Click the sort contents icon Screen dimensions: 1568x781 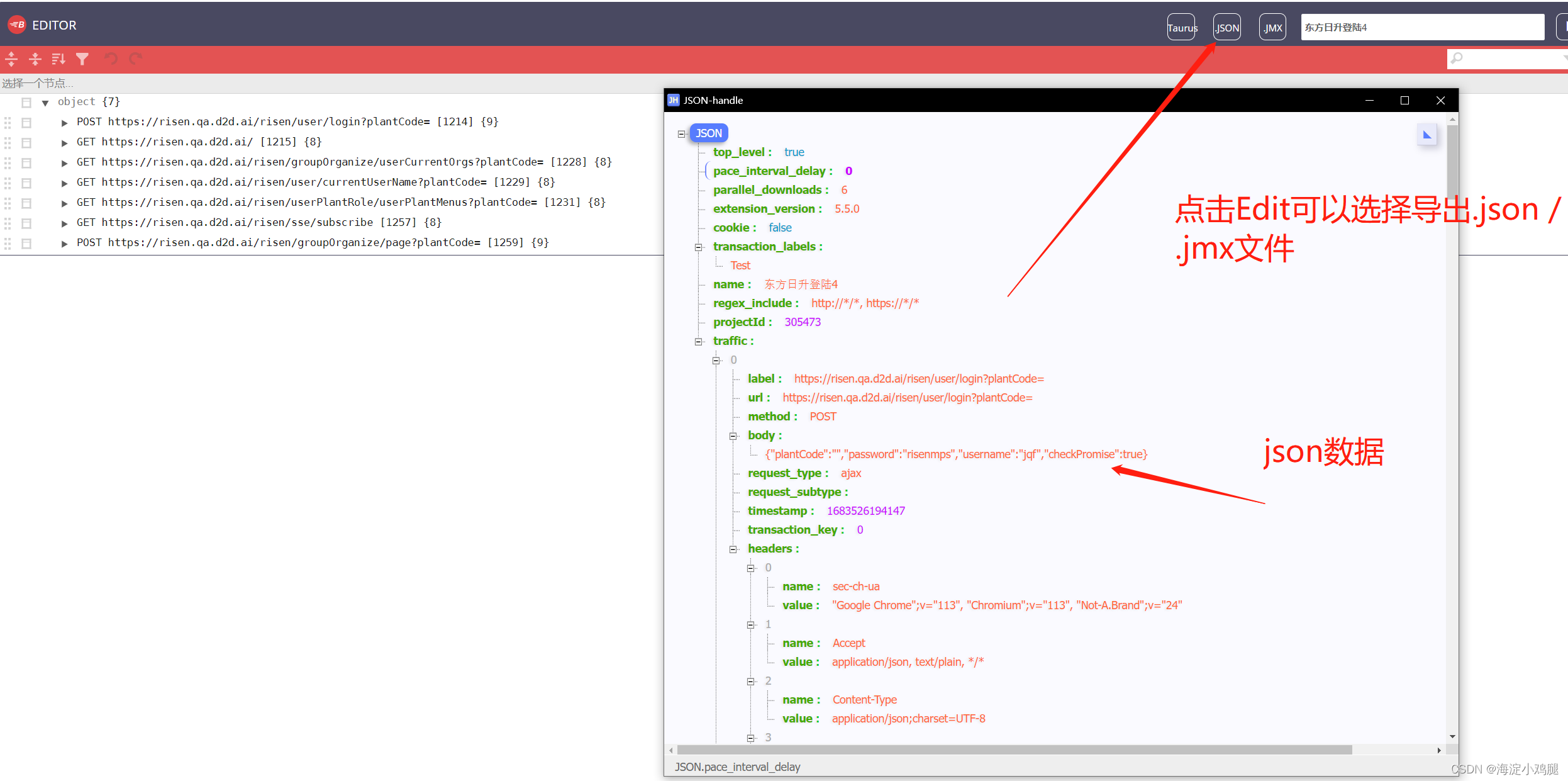[x=58, y=59]
